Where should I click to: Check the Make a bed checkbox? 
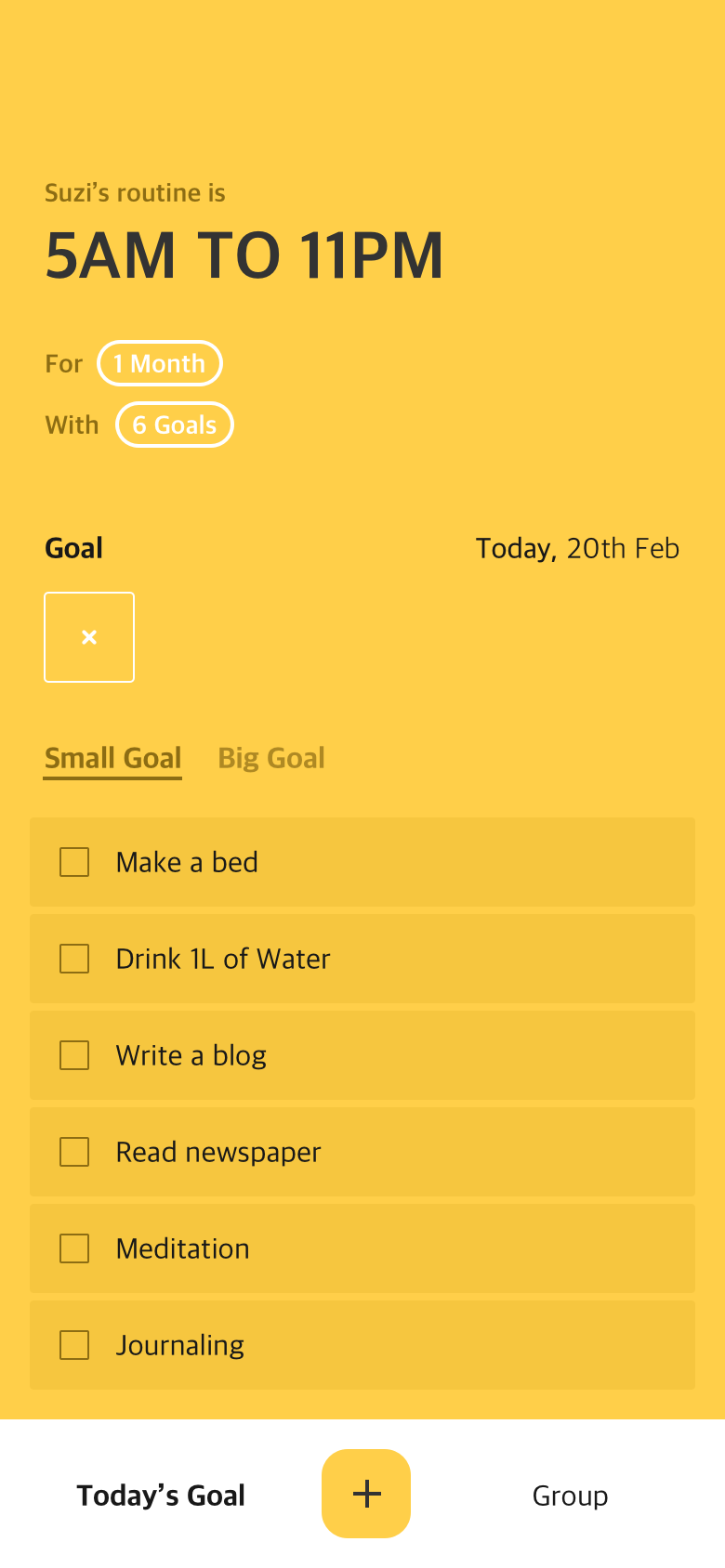point(74,862)
